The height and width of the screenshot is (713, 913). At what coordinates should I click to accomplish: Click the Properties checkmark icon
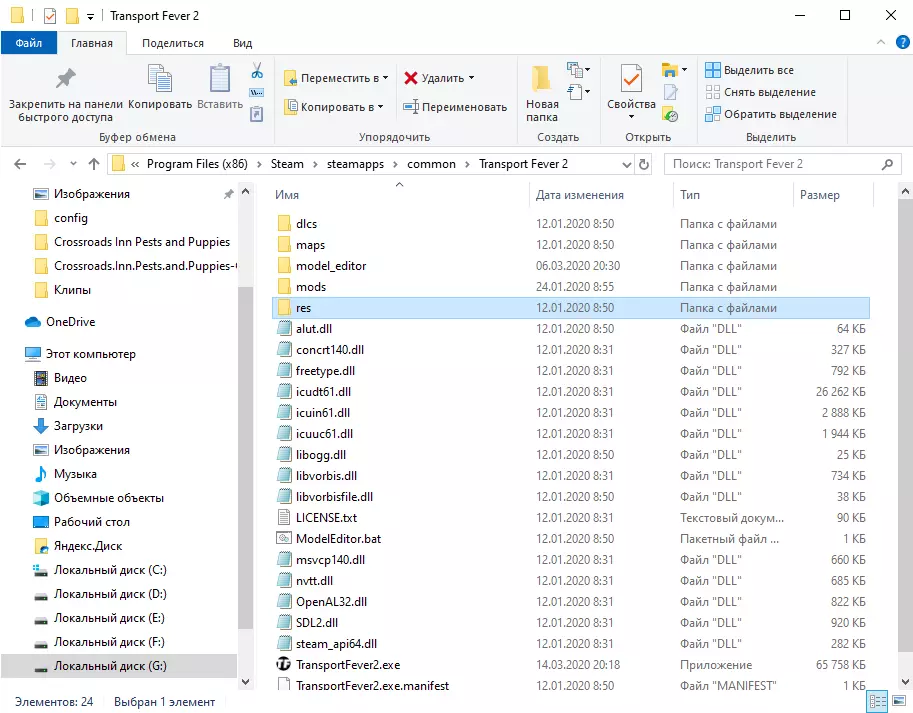[x=631, y=78]
